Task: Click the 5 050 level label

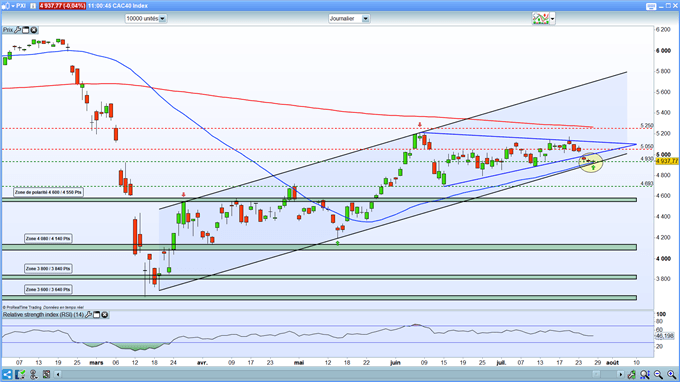Action: (x=647, y=147)
